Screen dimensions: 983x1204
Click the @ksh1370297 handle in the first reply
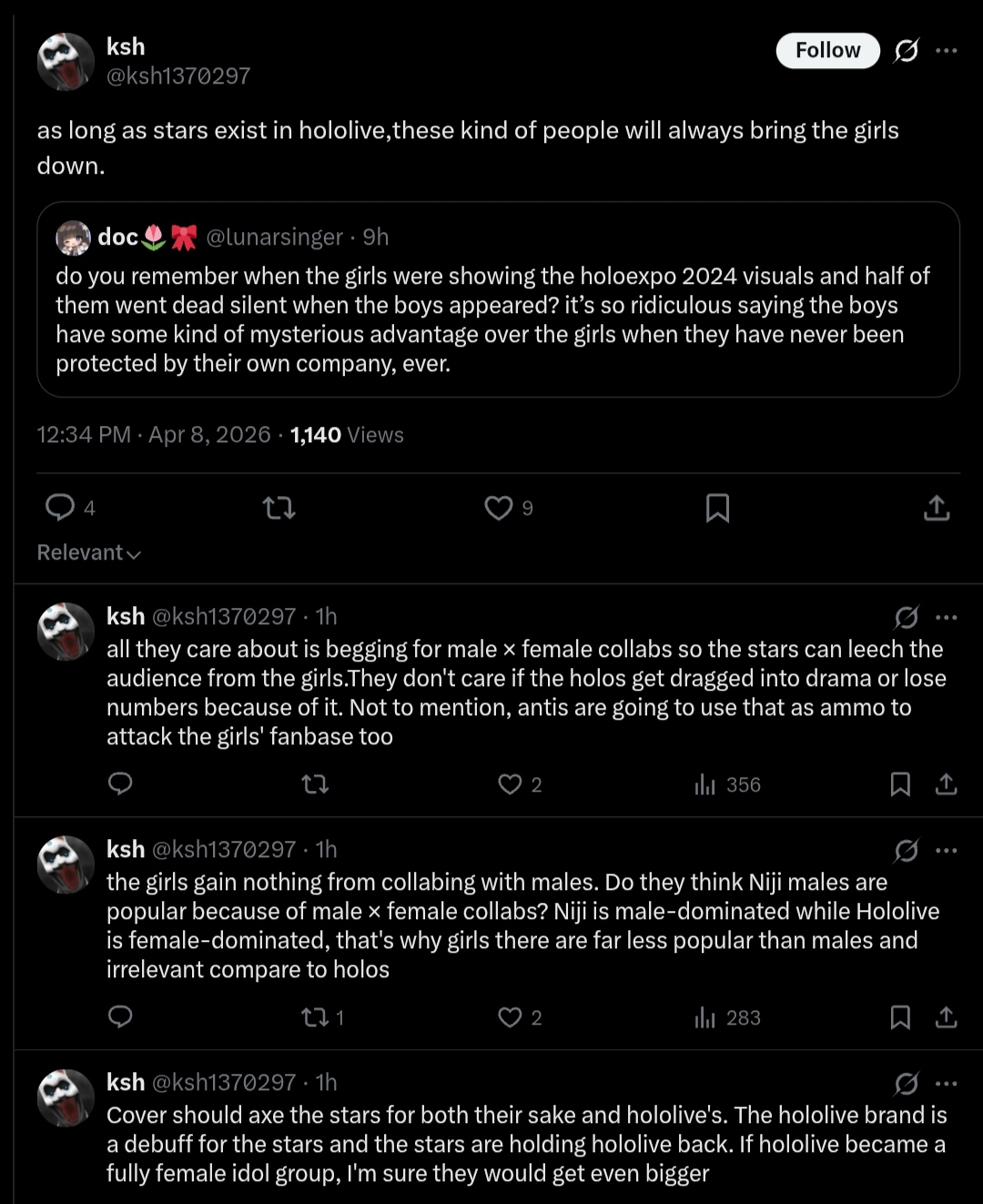tap(224, 616)
